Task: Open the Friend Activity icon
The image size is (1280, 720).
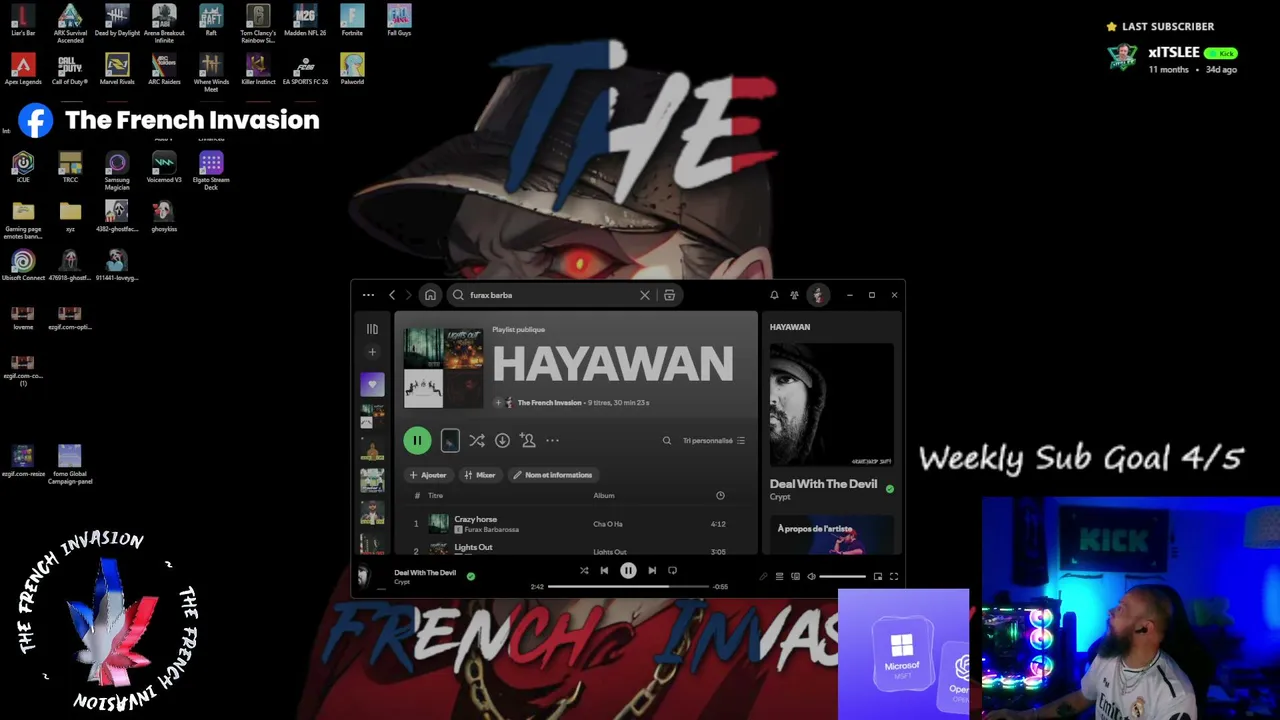Action: 794,295
